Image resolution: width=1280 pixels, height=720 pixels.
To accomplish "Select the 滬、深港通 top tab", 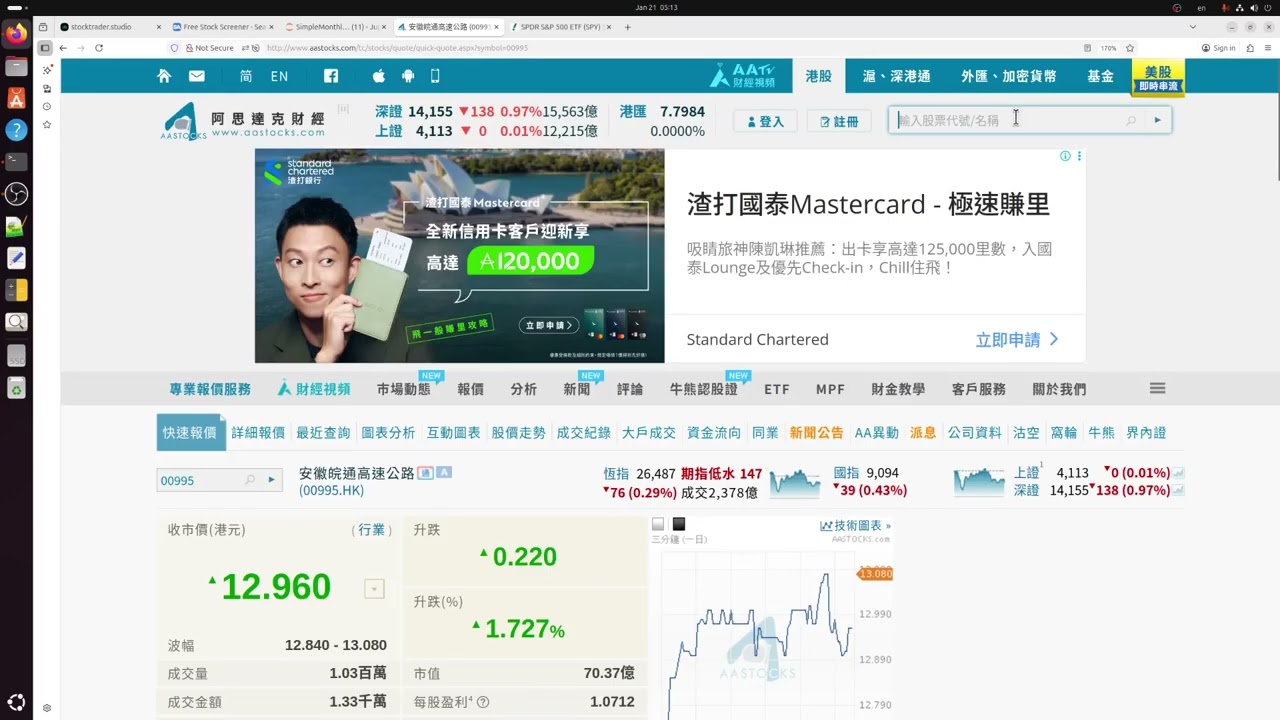I will 896,76.
